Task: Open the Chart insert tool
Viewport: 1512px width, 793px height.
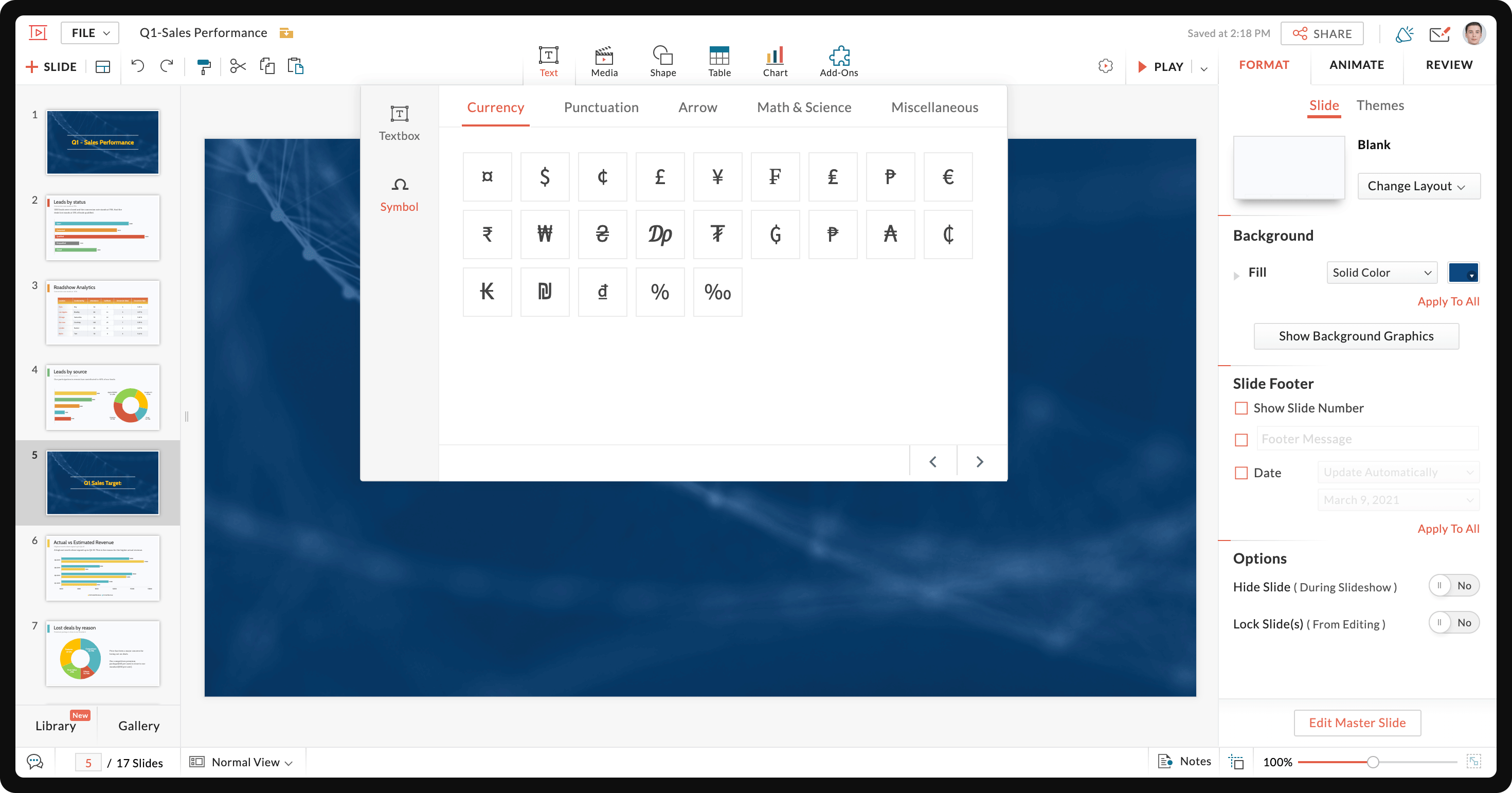Action: click(x=775, y=62)
